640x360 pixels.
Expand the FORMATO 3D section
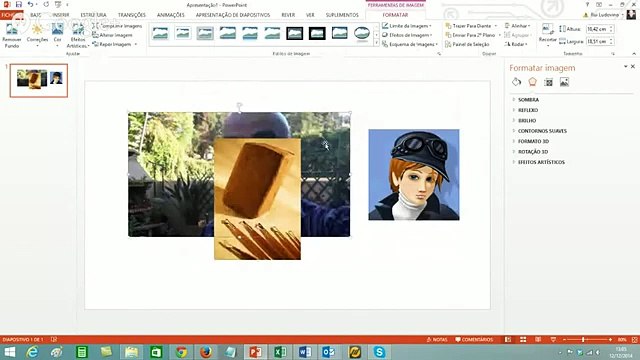(x=533, y=141)
